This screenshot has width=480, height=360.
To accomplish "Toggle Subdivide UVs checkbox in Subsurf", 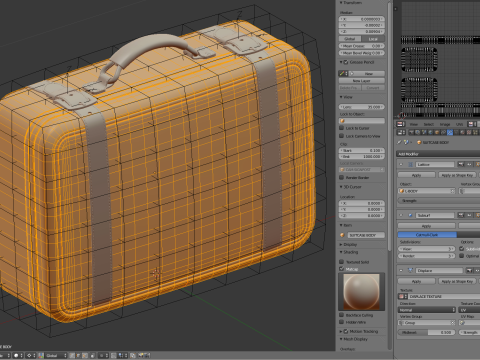I will click(x=462, y=249).
